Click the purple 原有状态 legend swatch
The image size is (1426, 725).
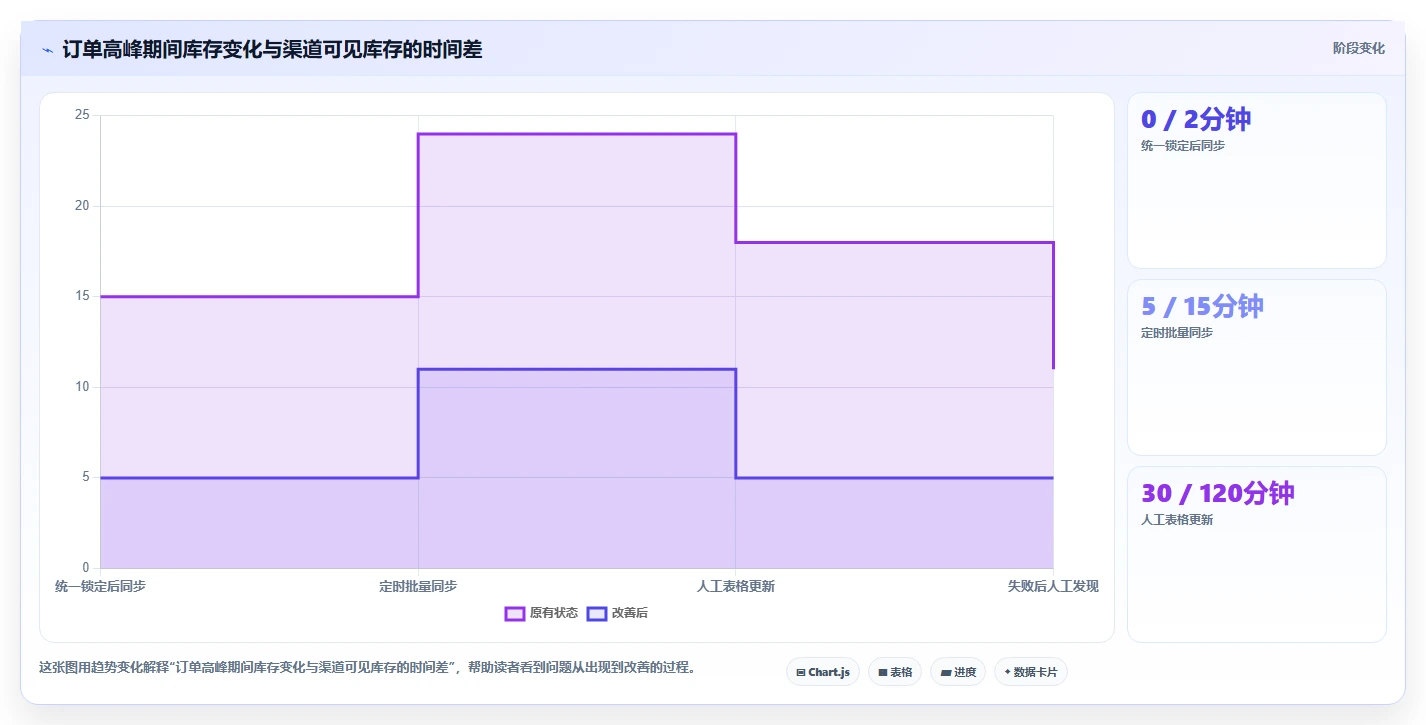[x=515, y=613]
